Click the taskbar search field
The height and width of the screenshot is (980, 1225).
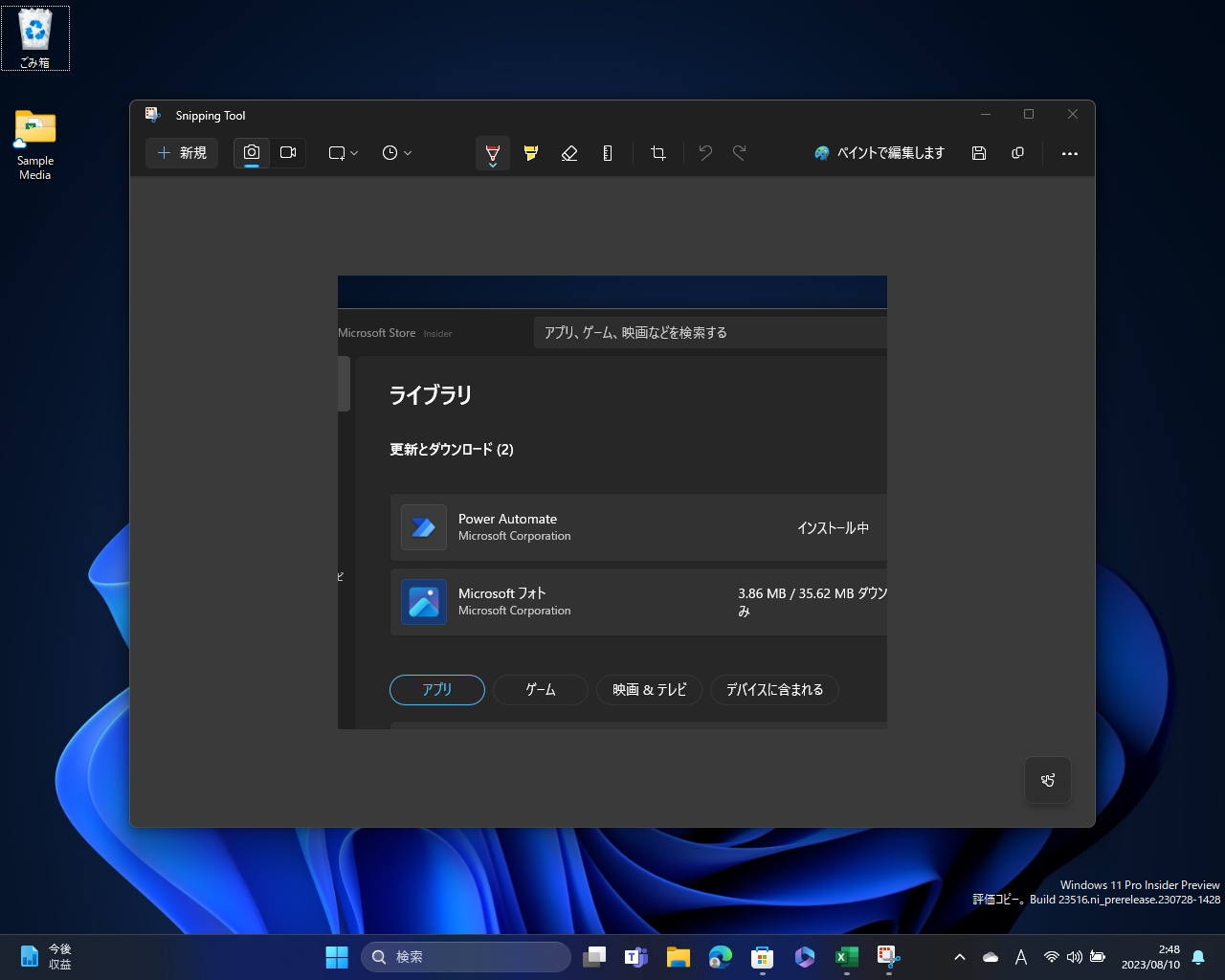click(x=466, y=956)
